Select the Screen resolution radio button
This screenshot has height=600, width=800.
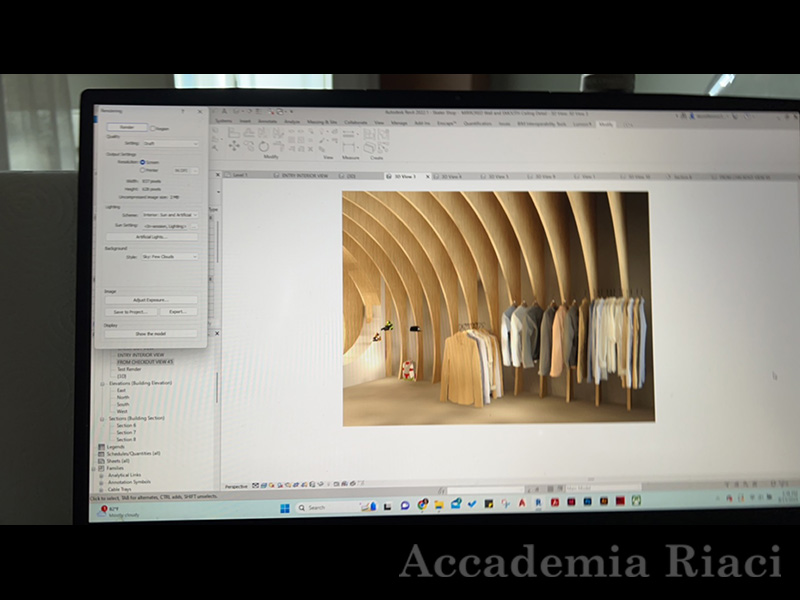coord(143,162)
